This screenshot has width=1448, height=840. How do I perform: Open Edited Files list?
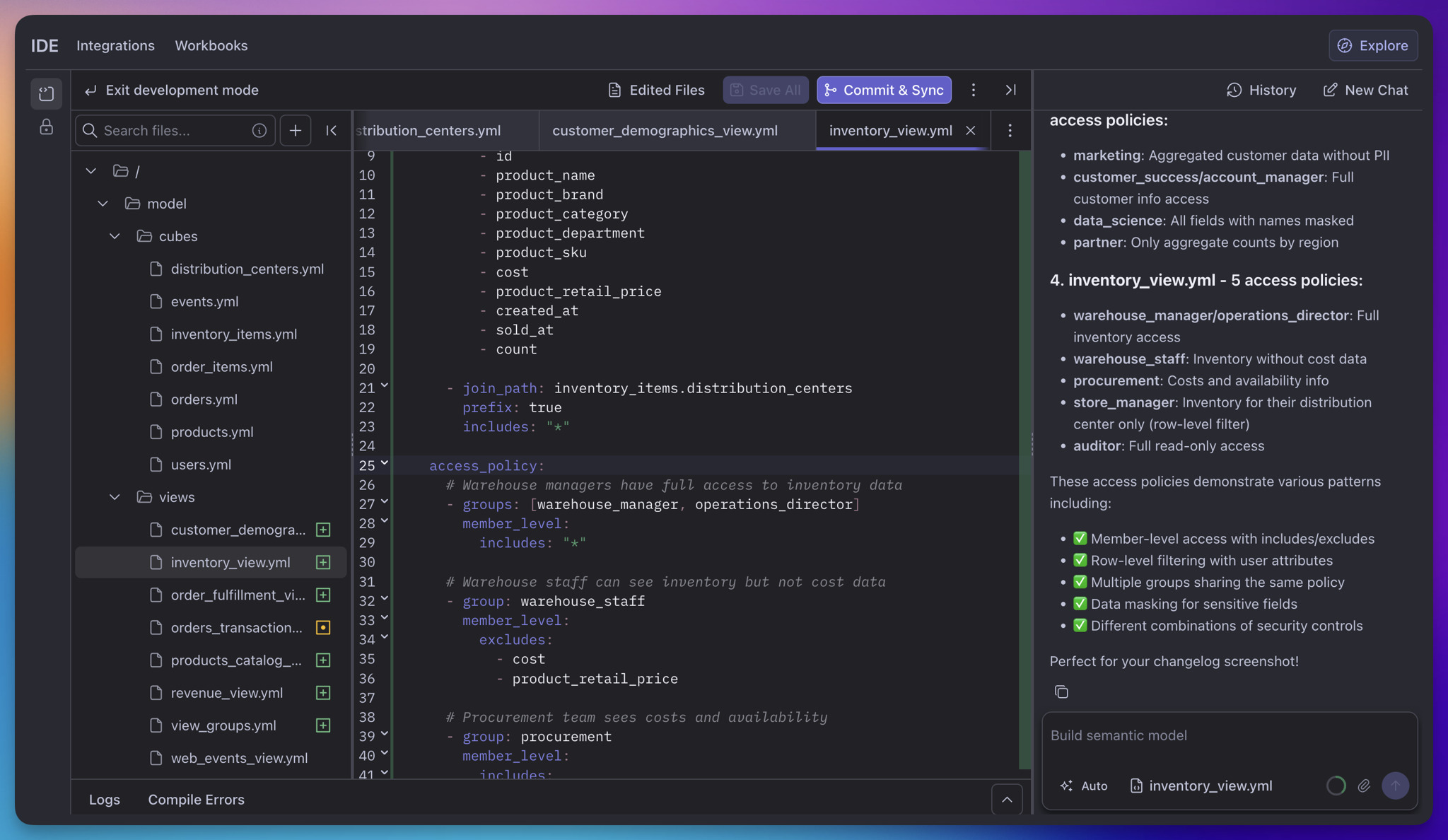(x=656, y=90)
